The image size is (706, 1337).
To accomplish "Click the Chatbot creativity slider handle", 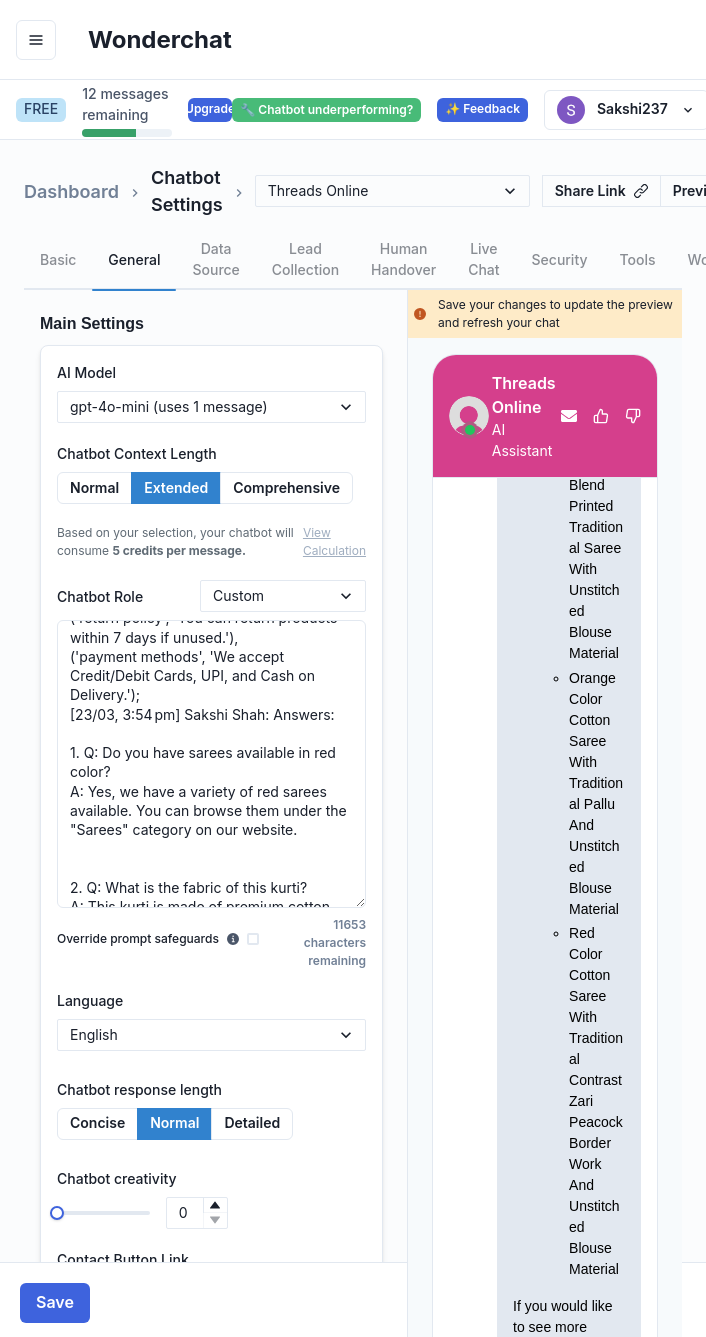I will click(x=57, y=1213).
